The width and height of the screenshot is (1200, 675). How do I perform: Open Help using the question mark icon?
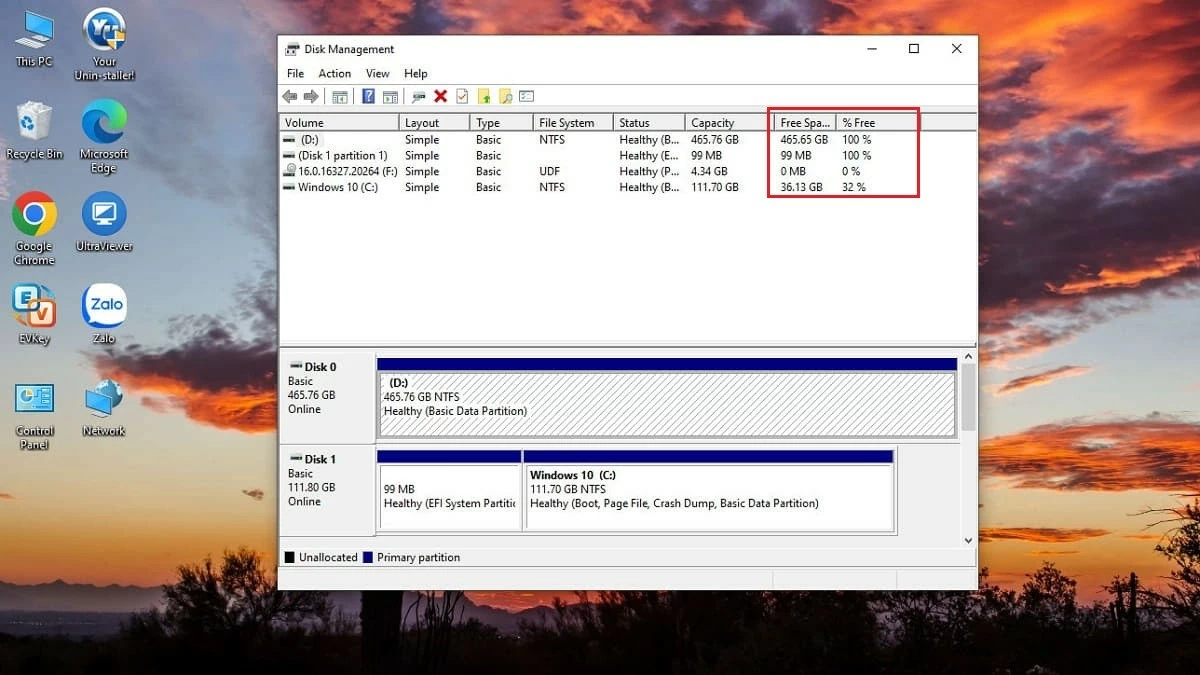365,96
